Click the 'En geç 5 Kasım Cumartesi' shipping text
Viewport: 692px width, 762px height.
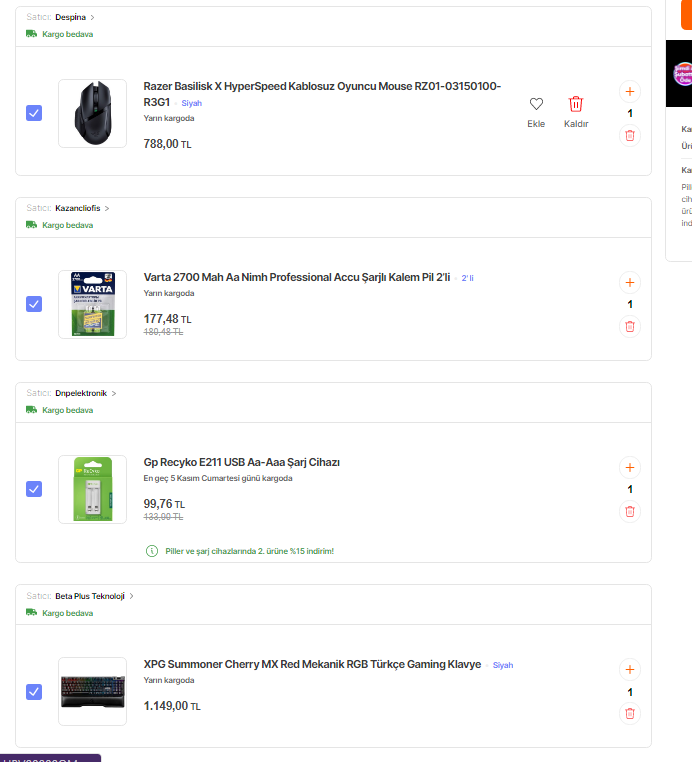[218, 478]
